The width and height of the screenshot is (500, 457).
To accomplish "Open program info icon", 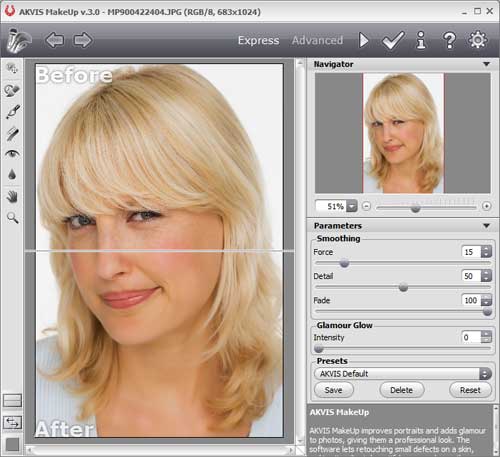I will coord(421,40).
